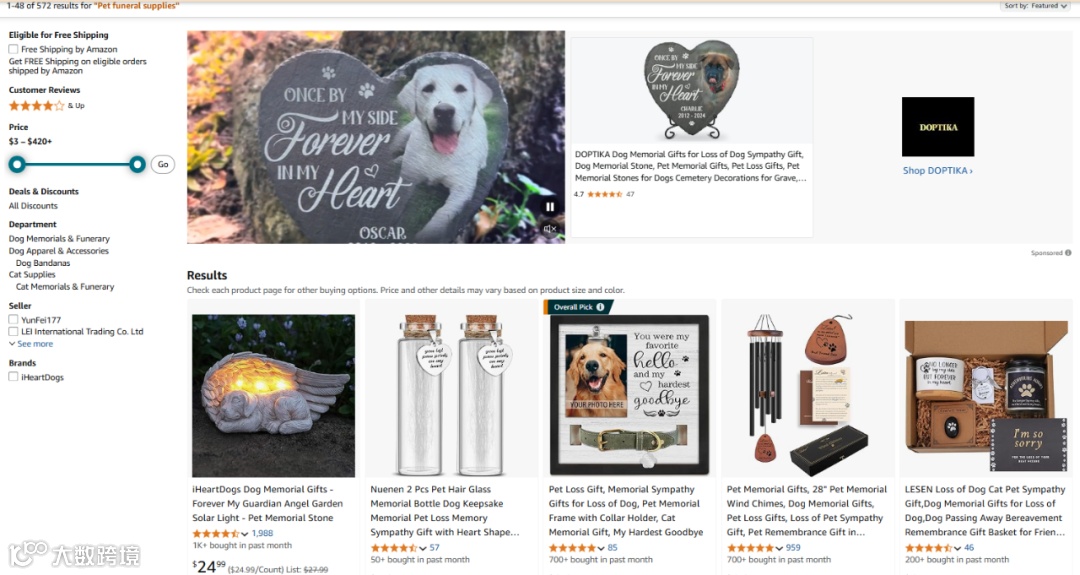Open the DOPTIKA brand logo

938,127
